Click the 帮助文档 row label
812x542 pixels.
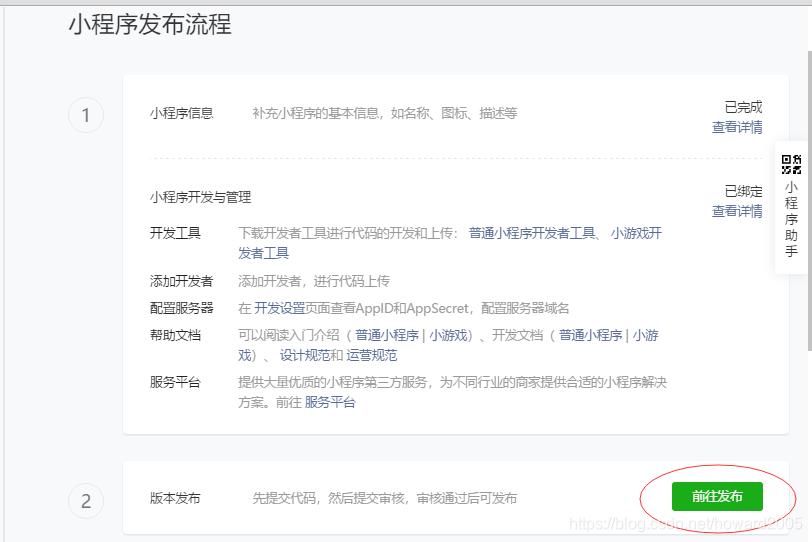[x=175, y=335]
